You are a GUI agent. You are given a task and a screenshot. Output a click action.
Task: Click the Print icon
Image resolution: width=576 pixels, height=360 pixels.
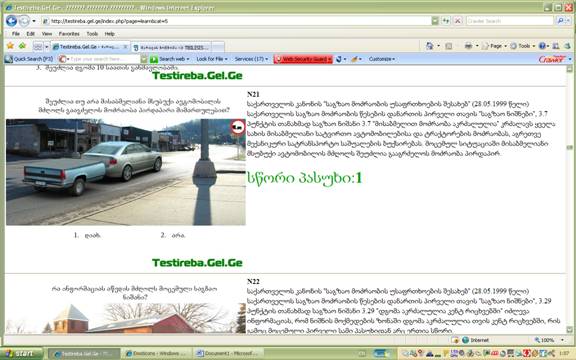point(468,46)
